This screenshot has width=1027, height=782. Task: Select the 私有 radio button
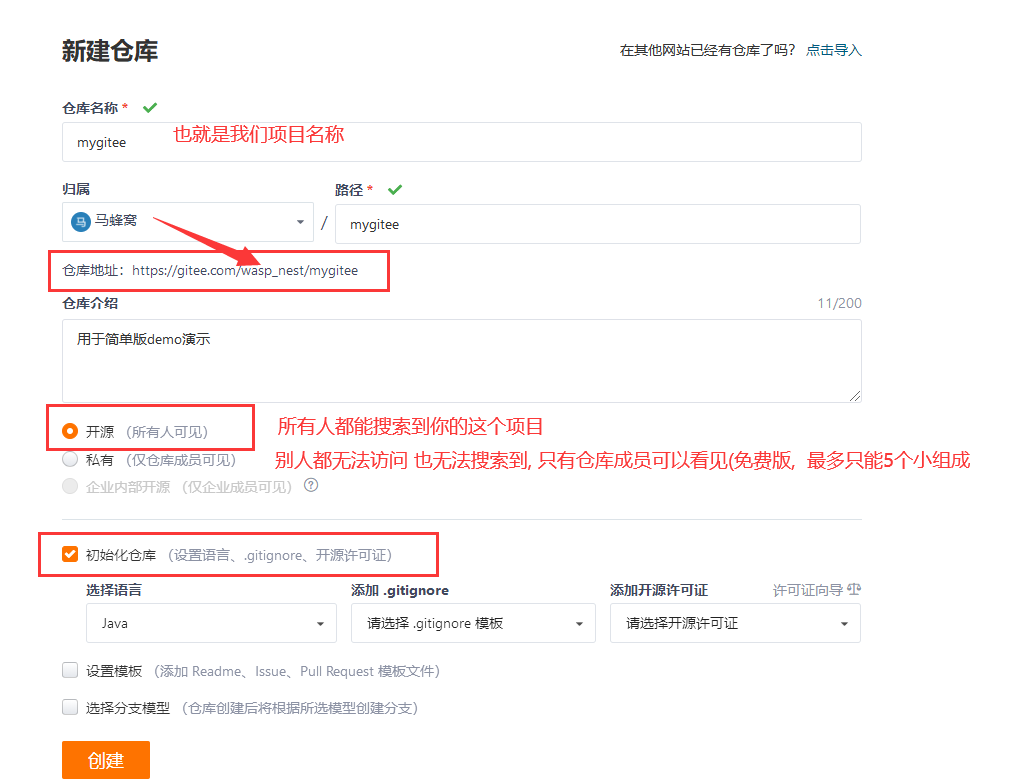70,460
